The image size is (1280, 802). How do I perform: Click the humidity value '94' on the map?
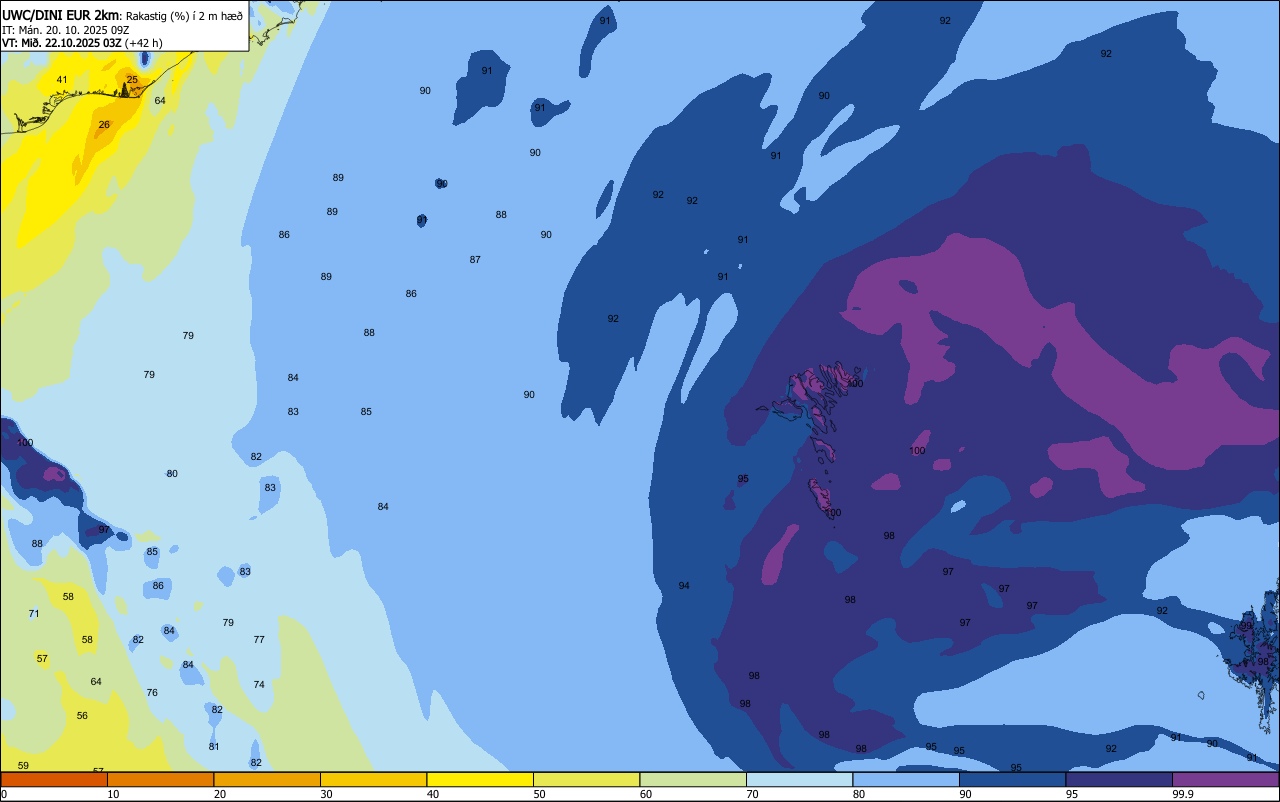pyautogui.click(x=684, y=586)
